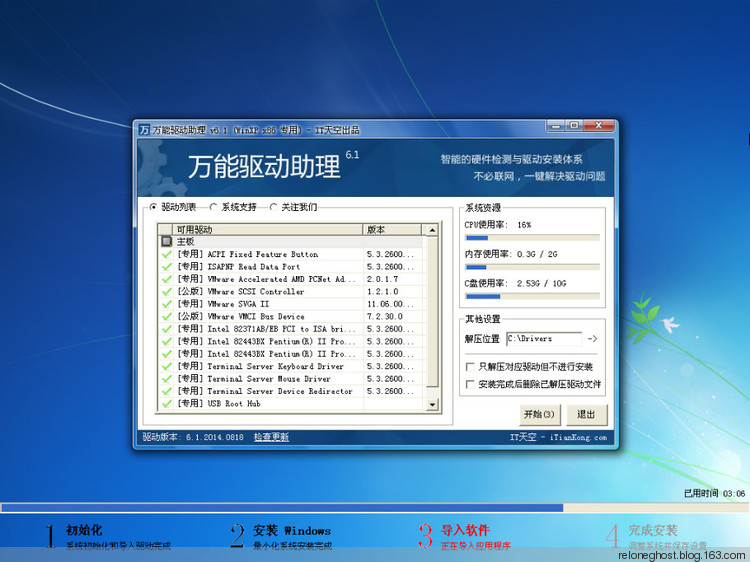The image size is (750, 562).
Task: Click the 万 app icon in title bar
Action: click(144, 130)
